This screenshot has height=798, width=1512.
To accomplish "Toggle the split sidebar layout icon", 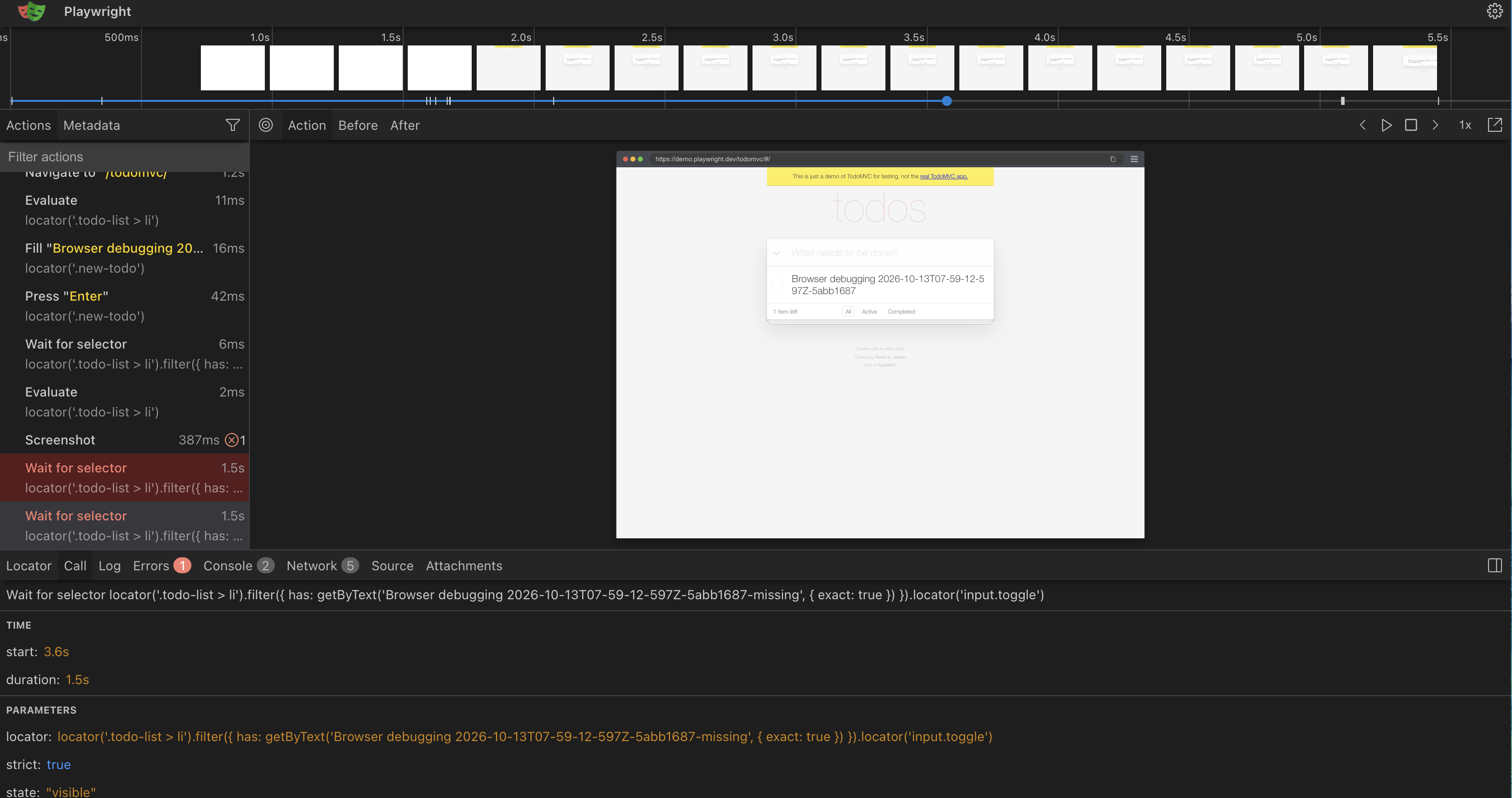I will 1495,566.
